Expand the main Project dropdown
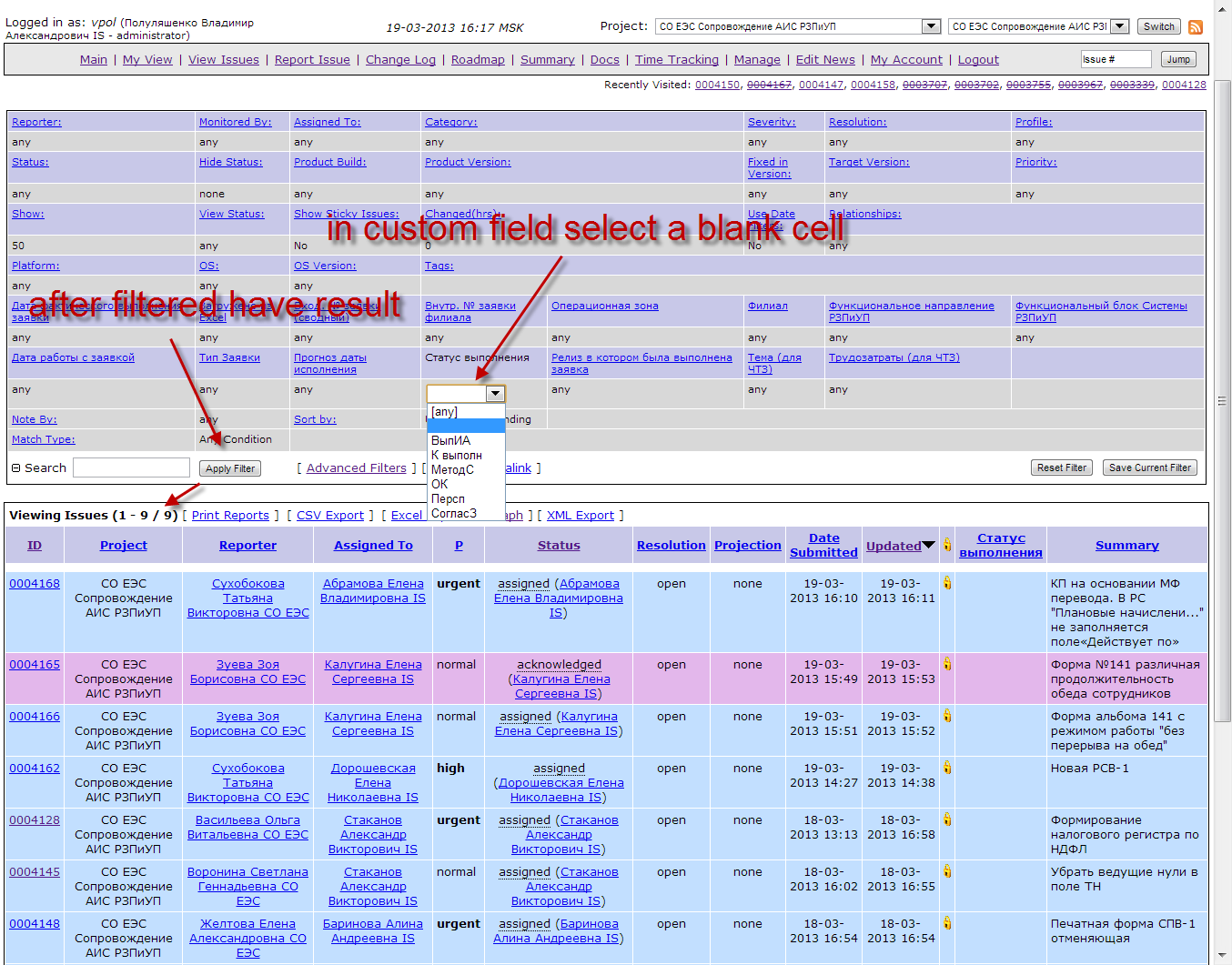The image size is (1232, 965). [931, 26]
